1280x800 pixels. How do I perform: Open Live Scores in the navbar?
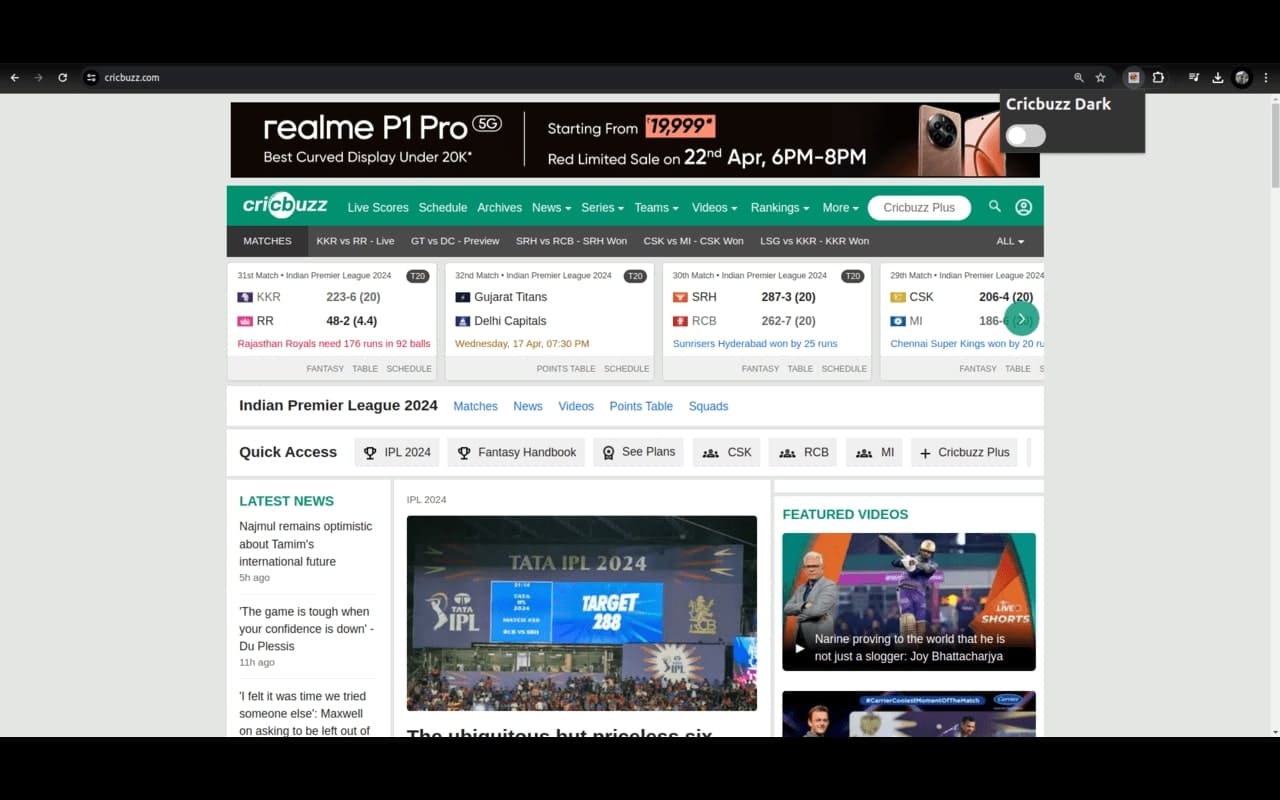[x=378, y=208]
